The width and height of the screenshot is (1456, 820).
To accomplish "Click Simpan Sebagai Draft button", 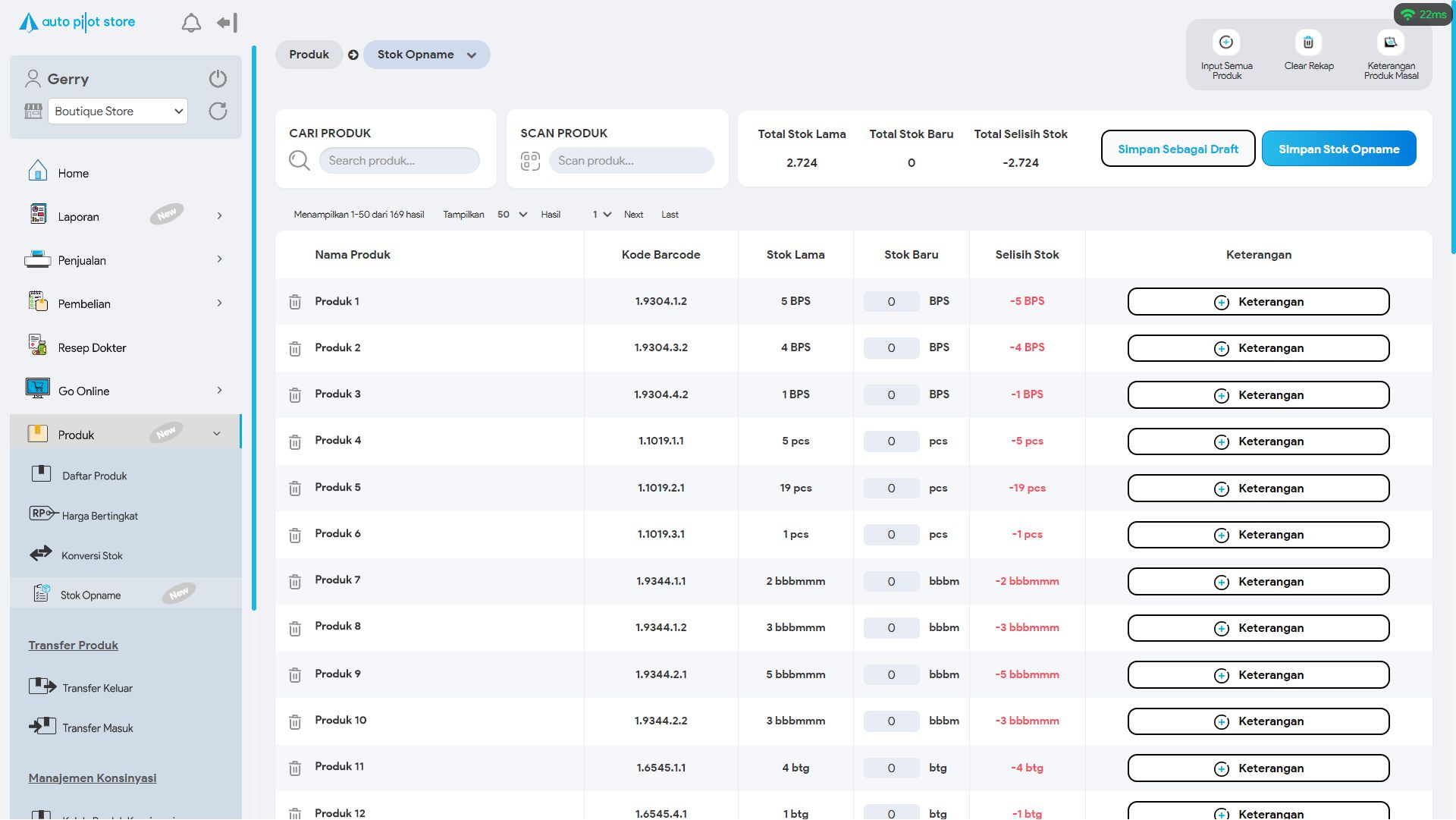I will tap(1178, 149).
